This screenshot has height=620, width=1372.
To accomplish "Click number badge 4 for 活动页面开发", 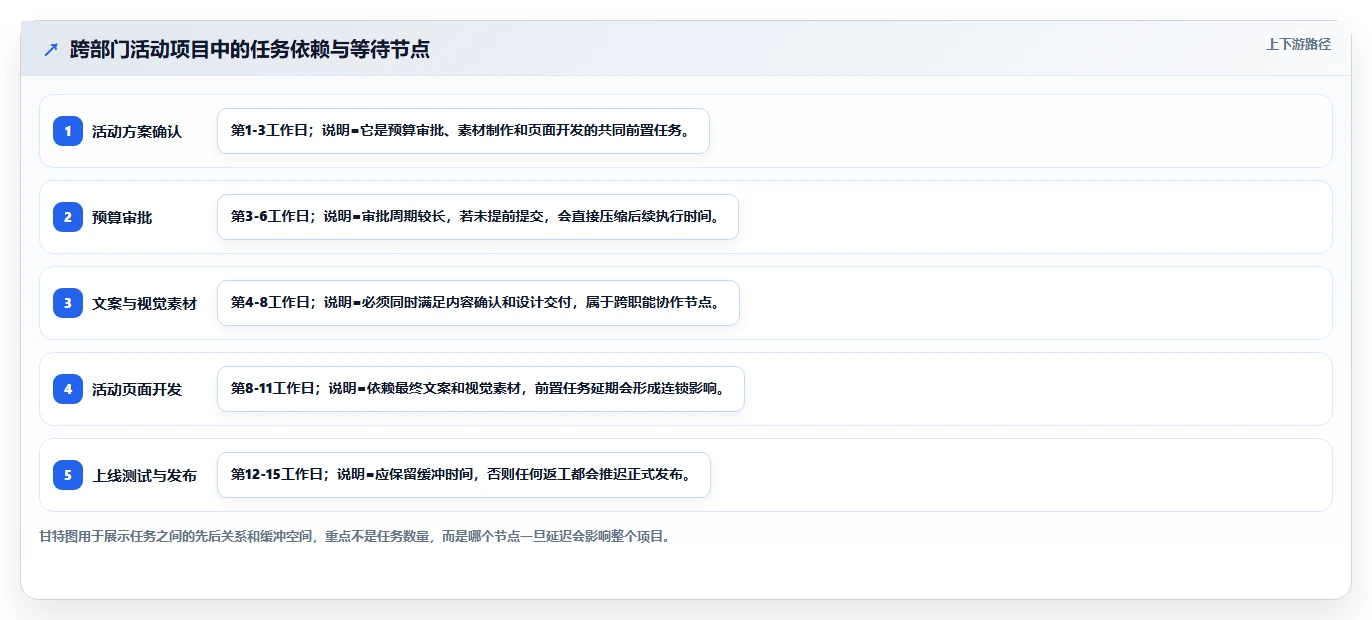I will point(68,389).
